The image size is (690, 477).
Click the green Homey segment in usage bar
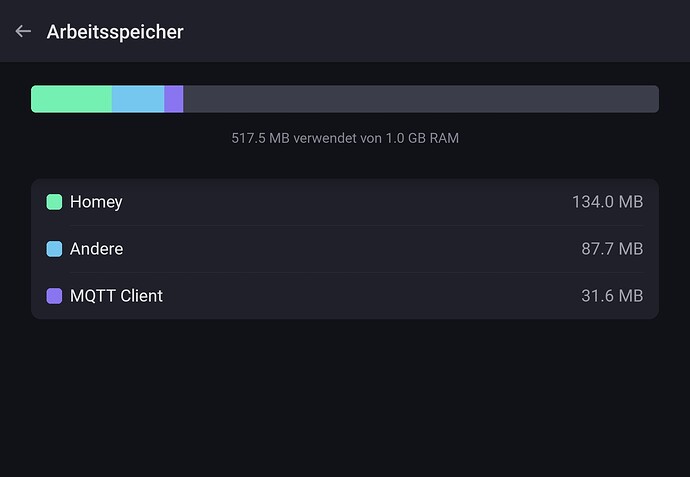tap(71, 99)
